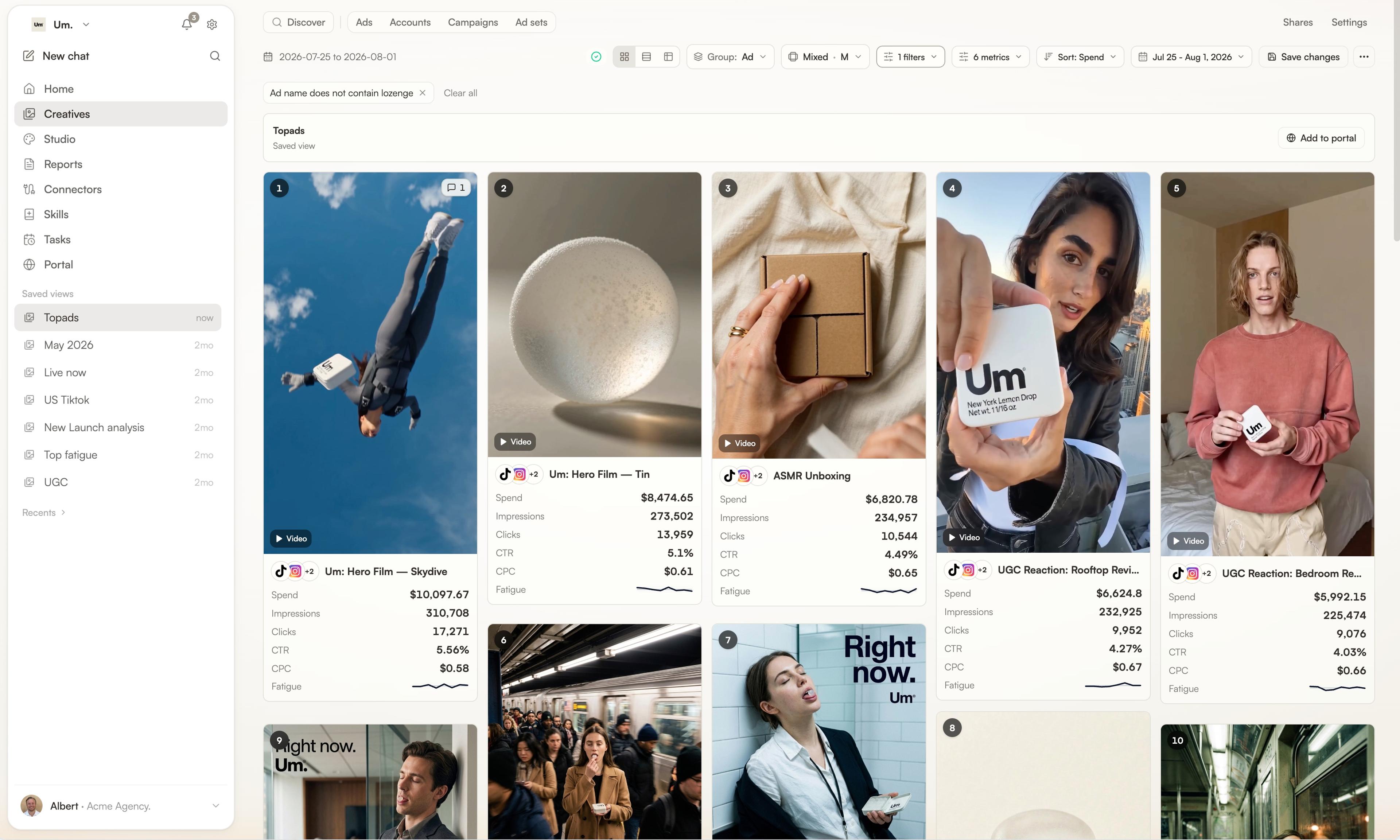Click Clear all filters
Screen dimensions: 1400x840
click(x=460, y=93)
